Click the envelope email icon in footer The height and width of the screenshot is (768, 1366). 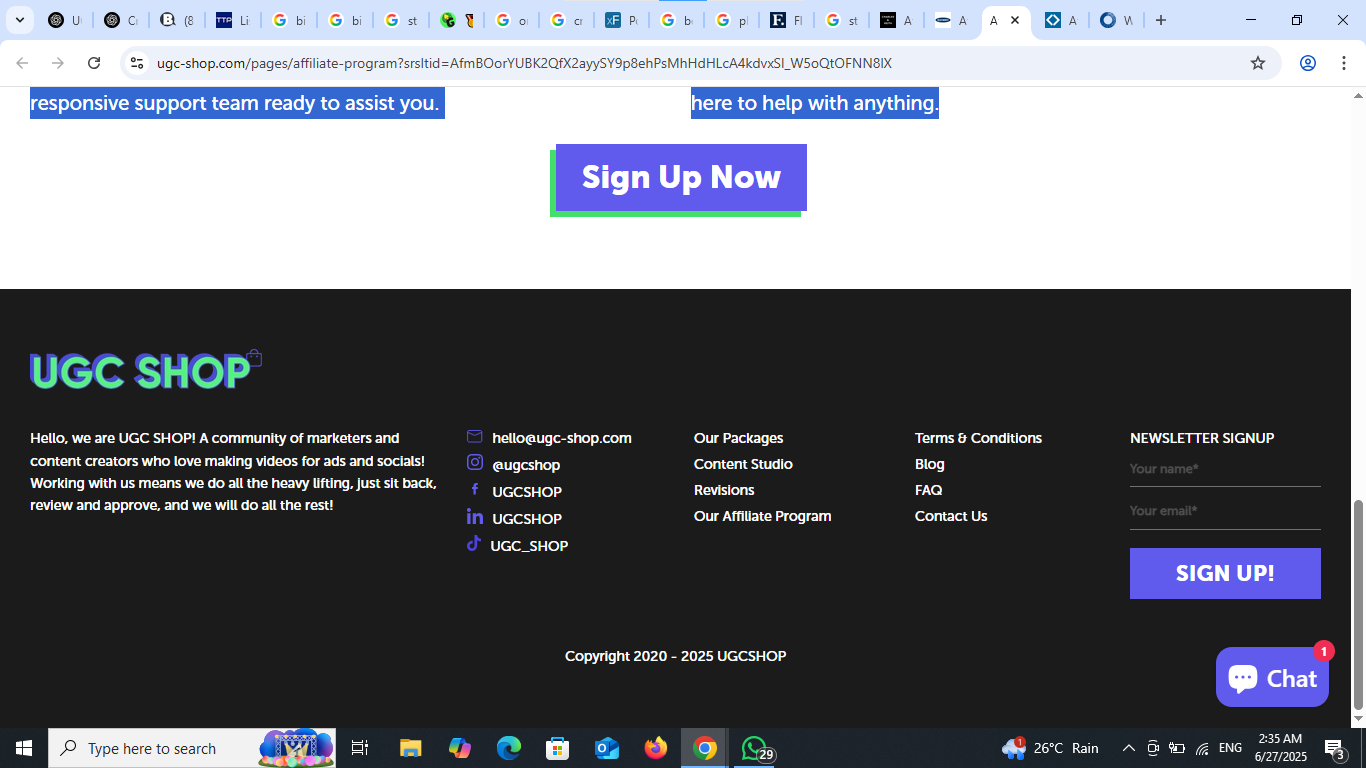click(475, 437)
